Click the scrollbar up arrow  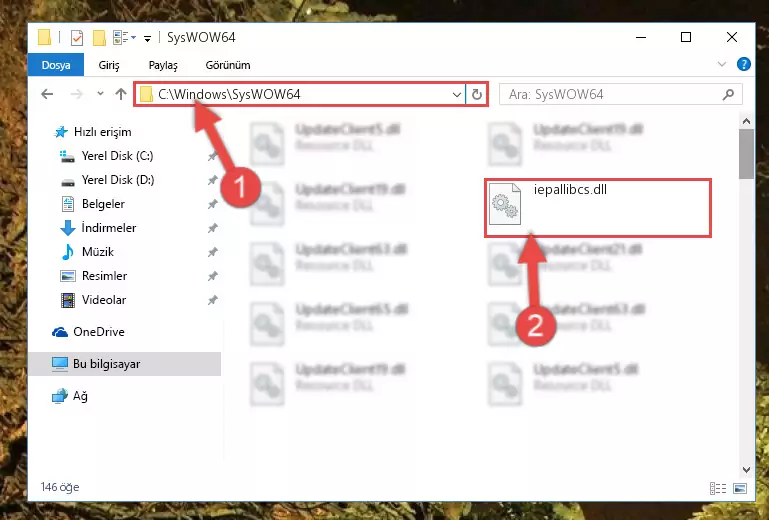(x=746, y=121)
